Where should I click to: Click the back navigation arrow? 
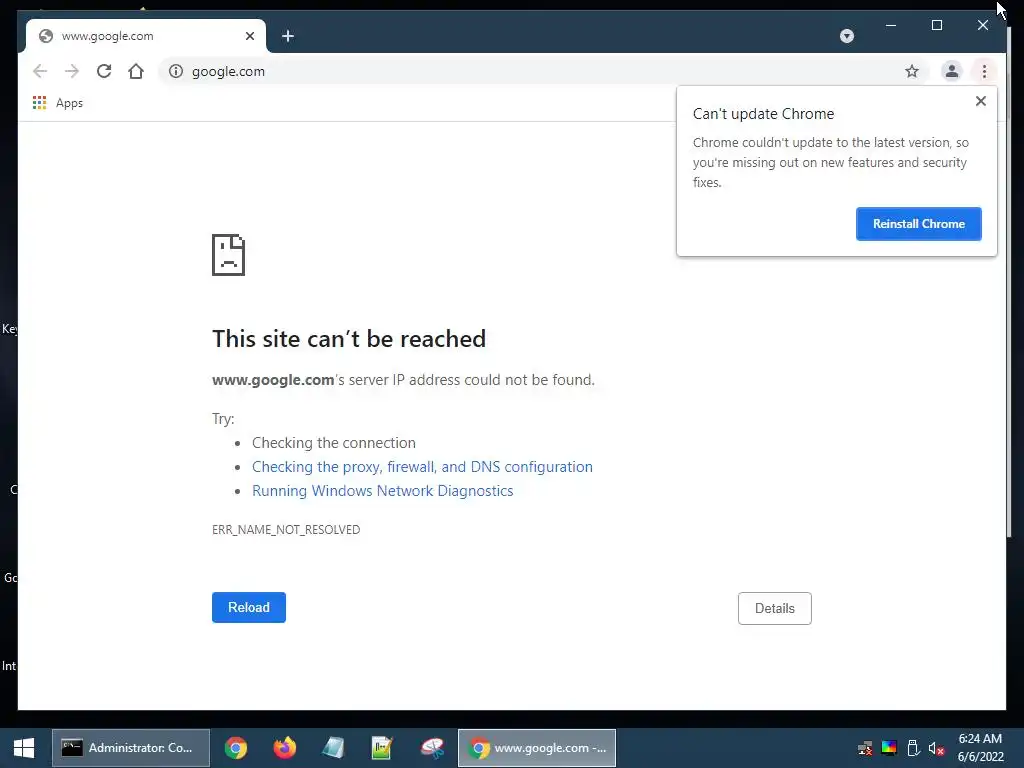40,71
